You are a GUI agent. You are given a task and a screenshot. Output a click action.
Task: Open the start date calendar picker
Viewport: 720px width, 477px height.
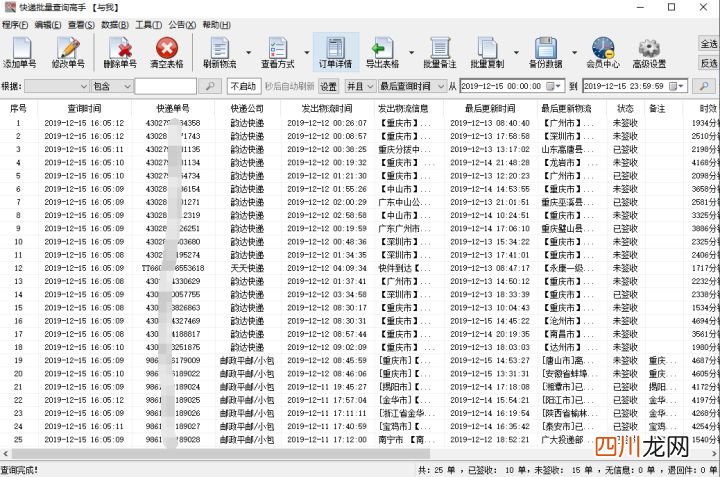[x=553, y=86]
